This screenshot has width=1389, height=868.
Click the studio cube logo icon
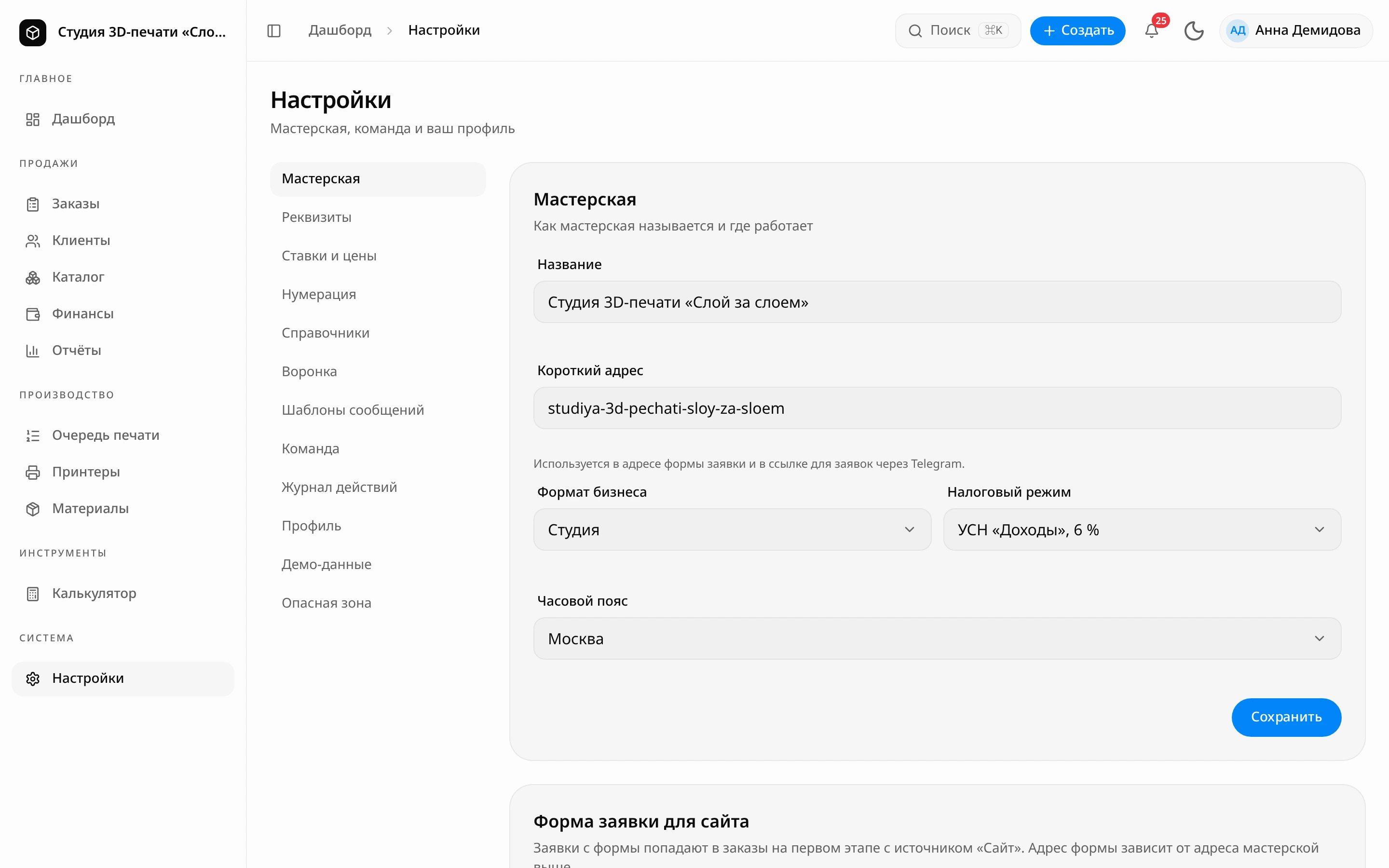pos(33,32)
